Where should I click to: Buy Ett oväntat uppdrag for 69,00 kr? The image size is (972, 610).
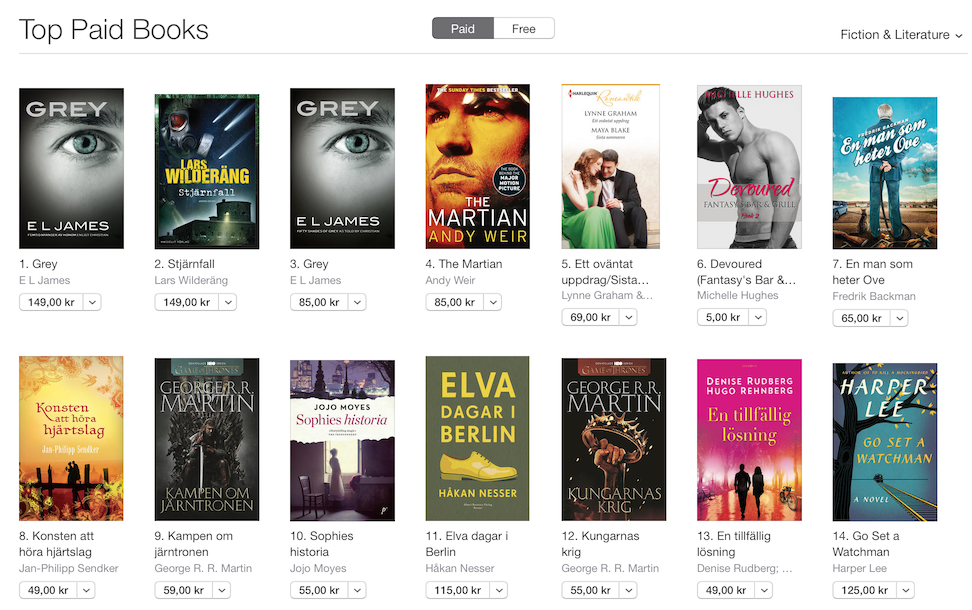tap(590, 317)
